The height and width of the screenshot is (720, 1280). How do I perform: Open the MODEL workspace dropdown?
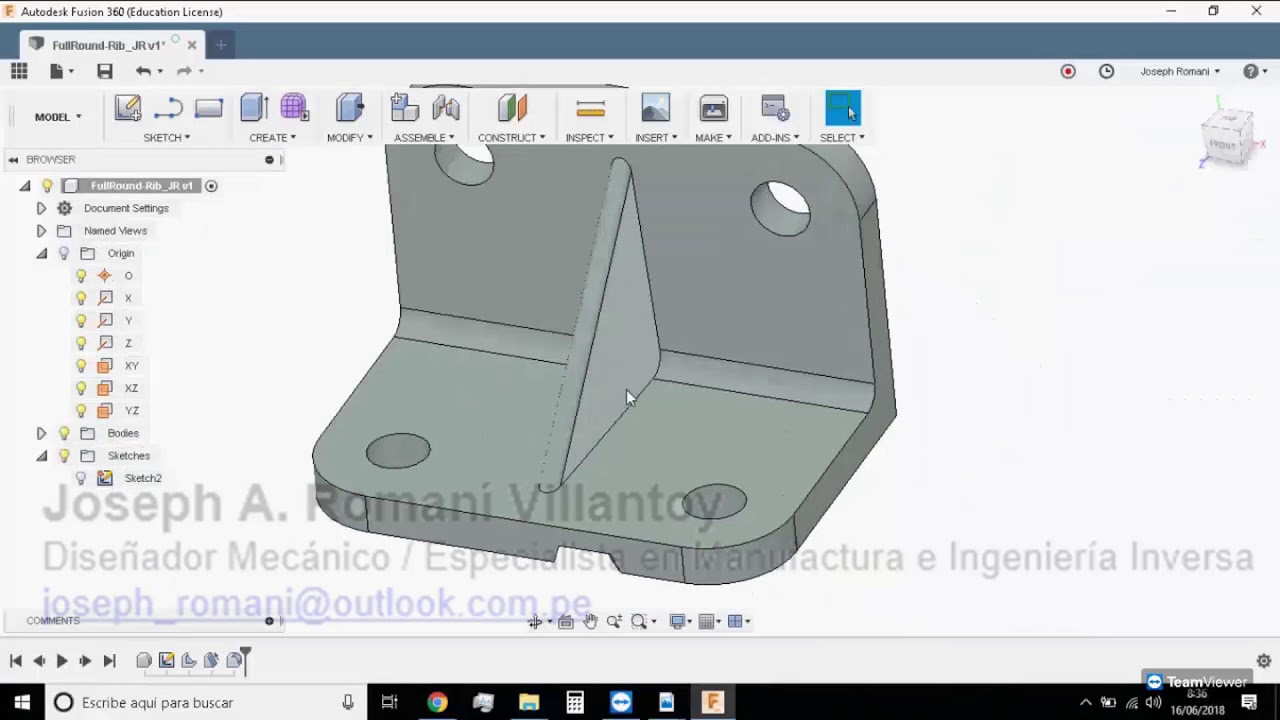[58, 117]
